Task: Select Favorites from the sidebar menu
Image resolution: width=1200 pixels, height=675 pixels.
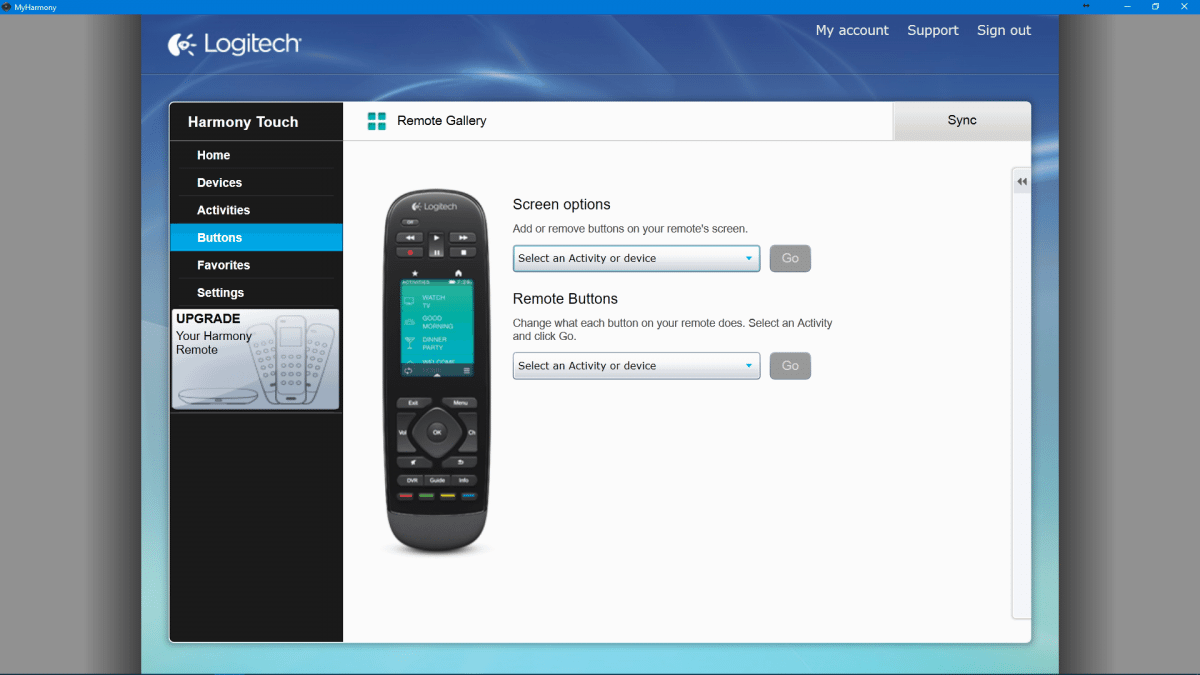Action: [223, 265]
